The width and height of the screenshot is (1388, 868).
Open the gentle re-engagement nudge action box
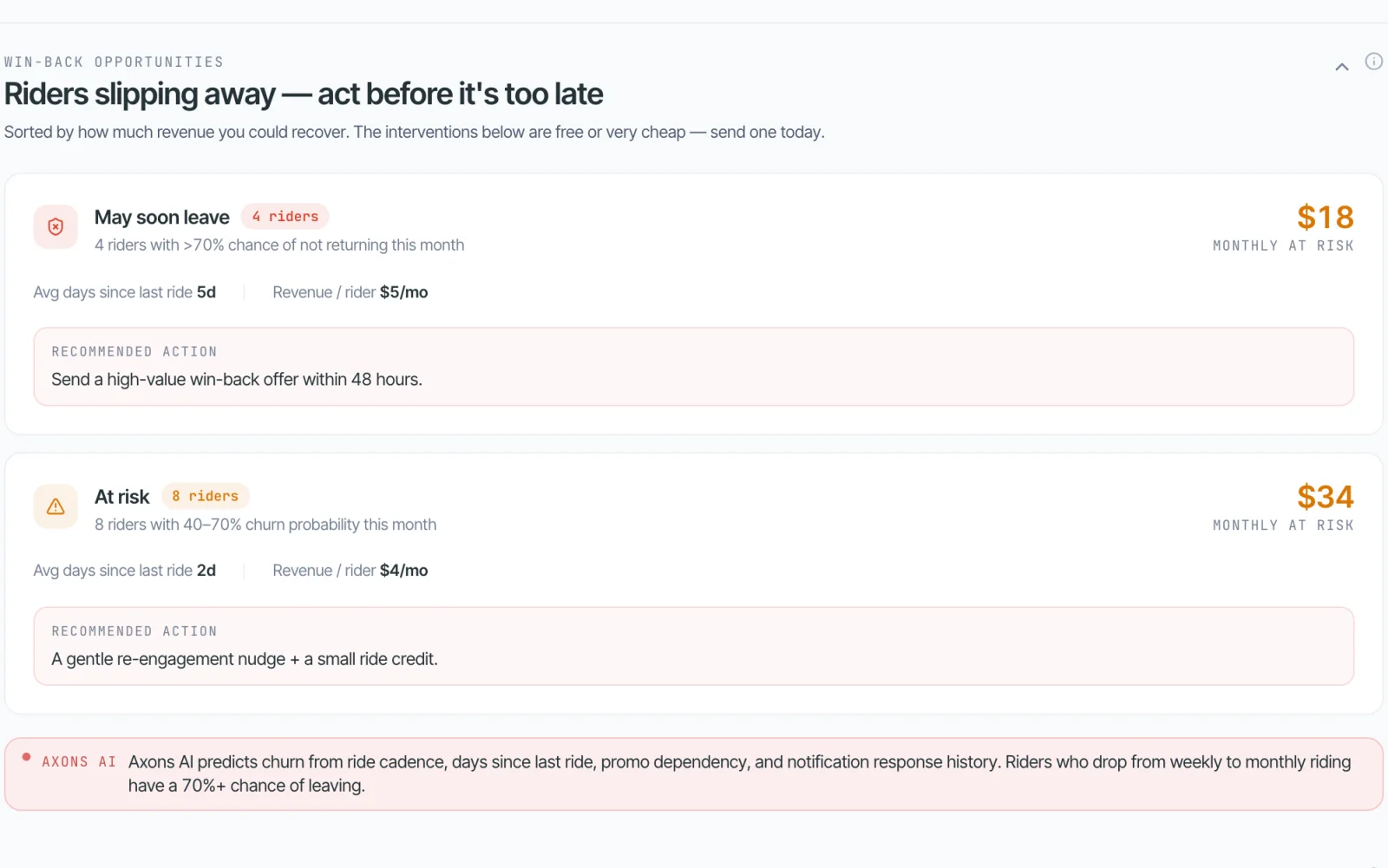tap(694, 646)
